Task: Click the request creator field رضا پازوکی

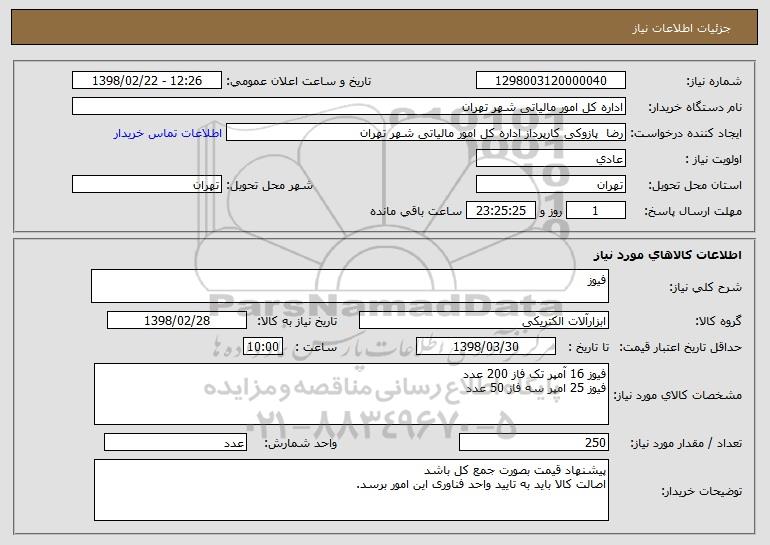Action: coord(426,133)
